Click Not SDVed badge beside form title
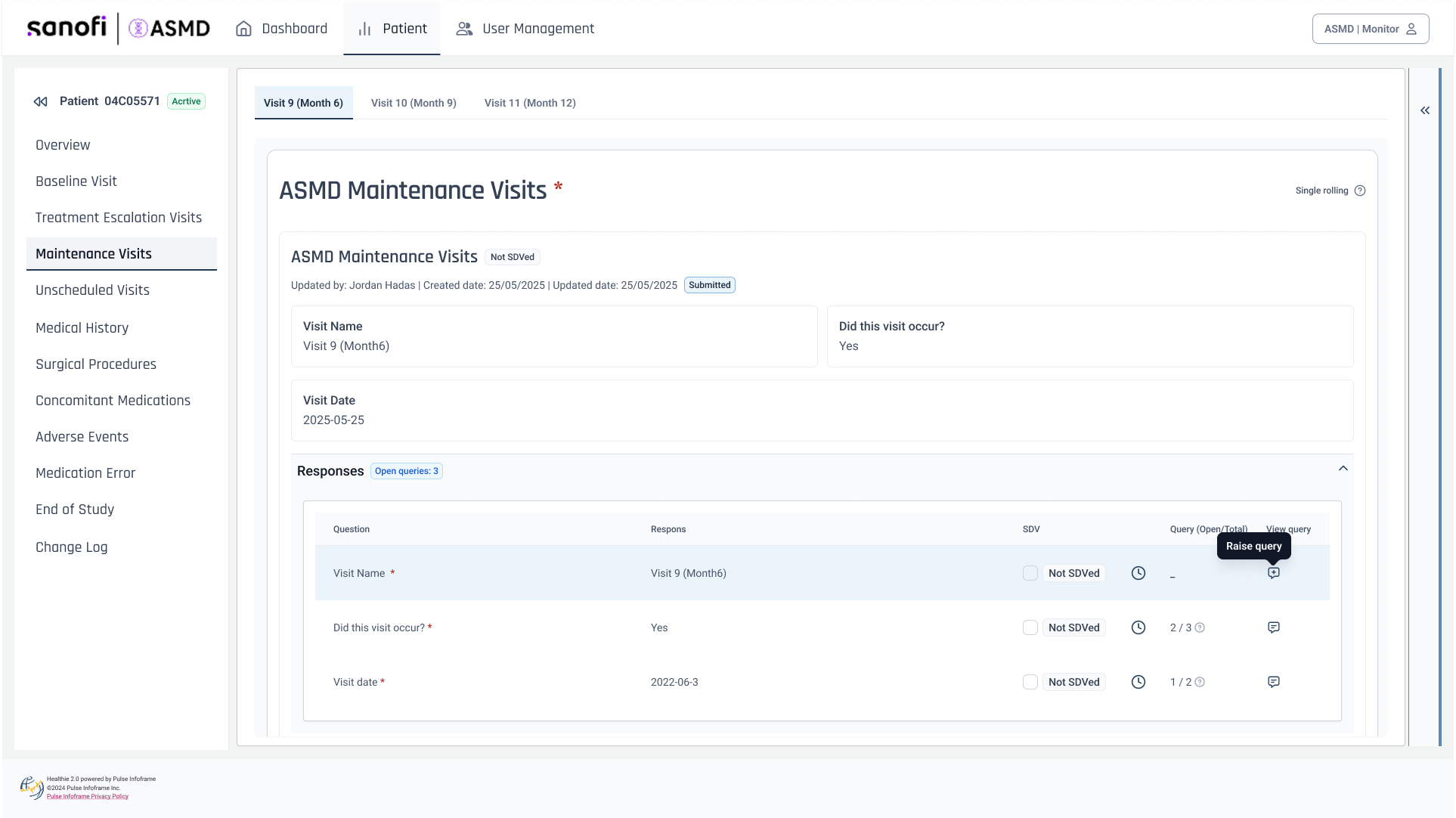 tap(513, 257)
